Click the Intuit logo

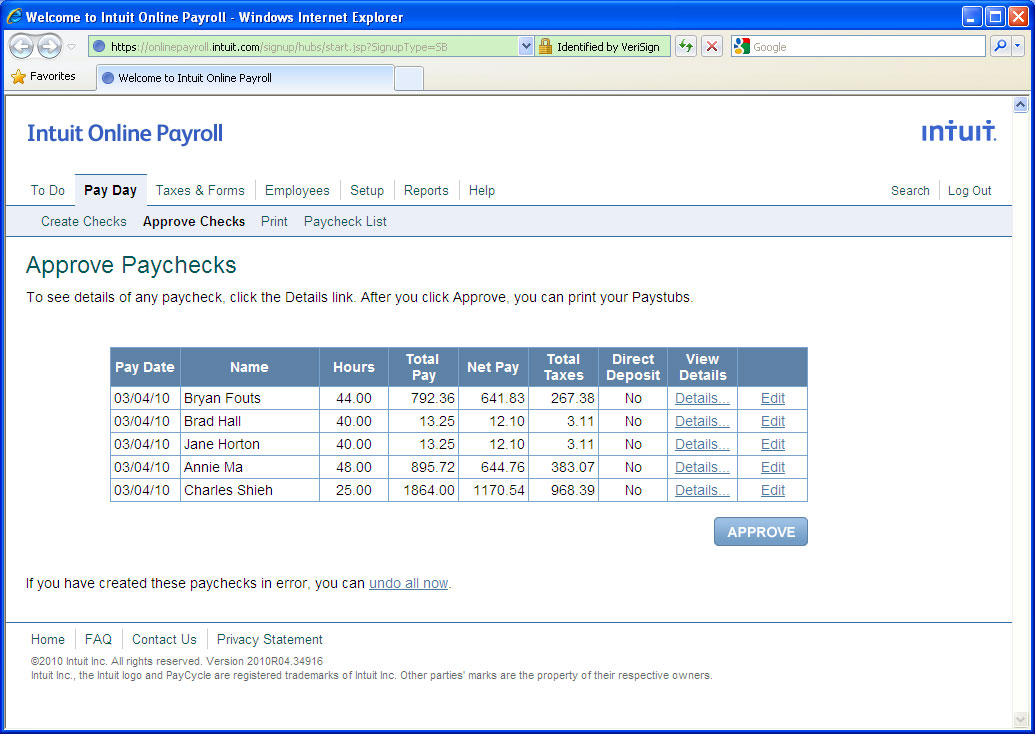[x=959, y=131]
